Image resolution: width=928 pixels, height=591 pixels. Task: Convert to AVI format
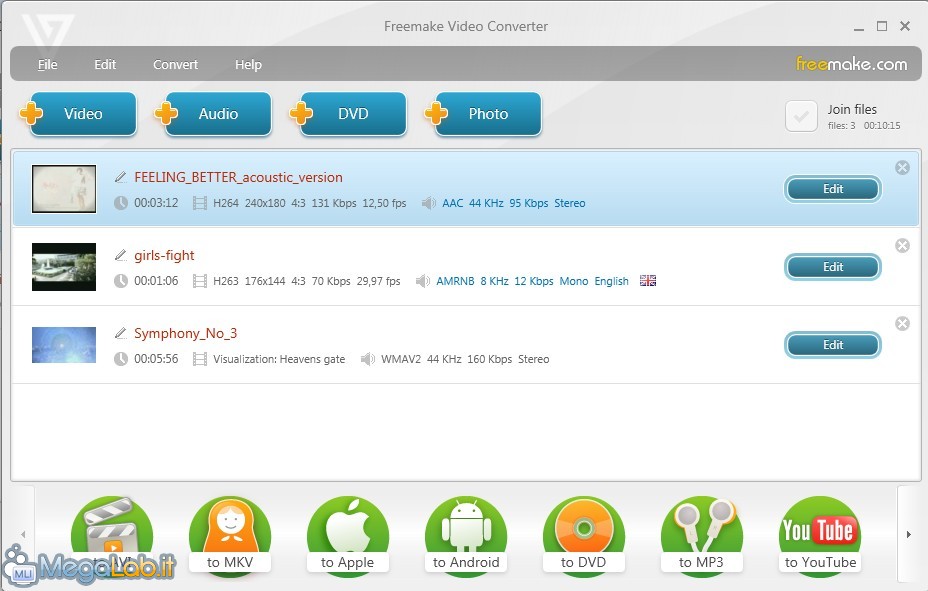[112, 535]
